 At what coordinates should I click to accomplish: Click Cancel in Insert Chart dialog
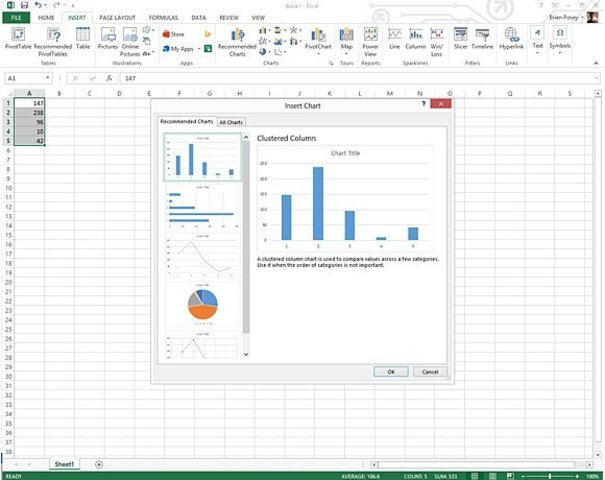[x=430, y=372]
